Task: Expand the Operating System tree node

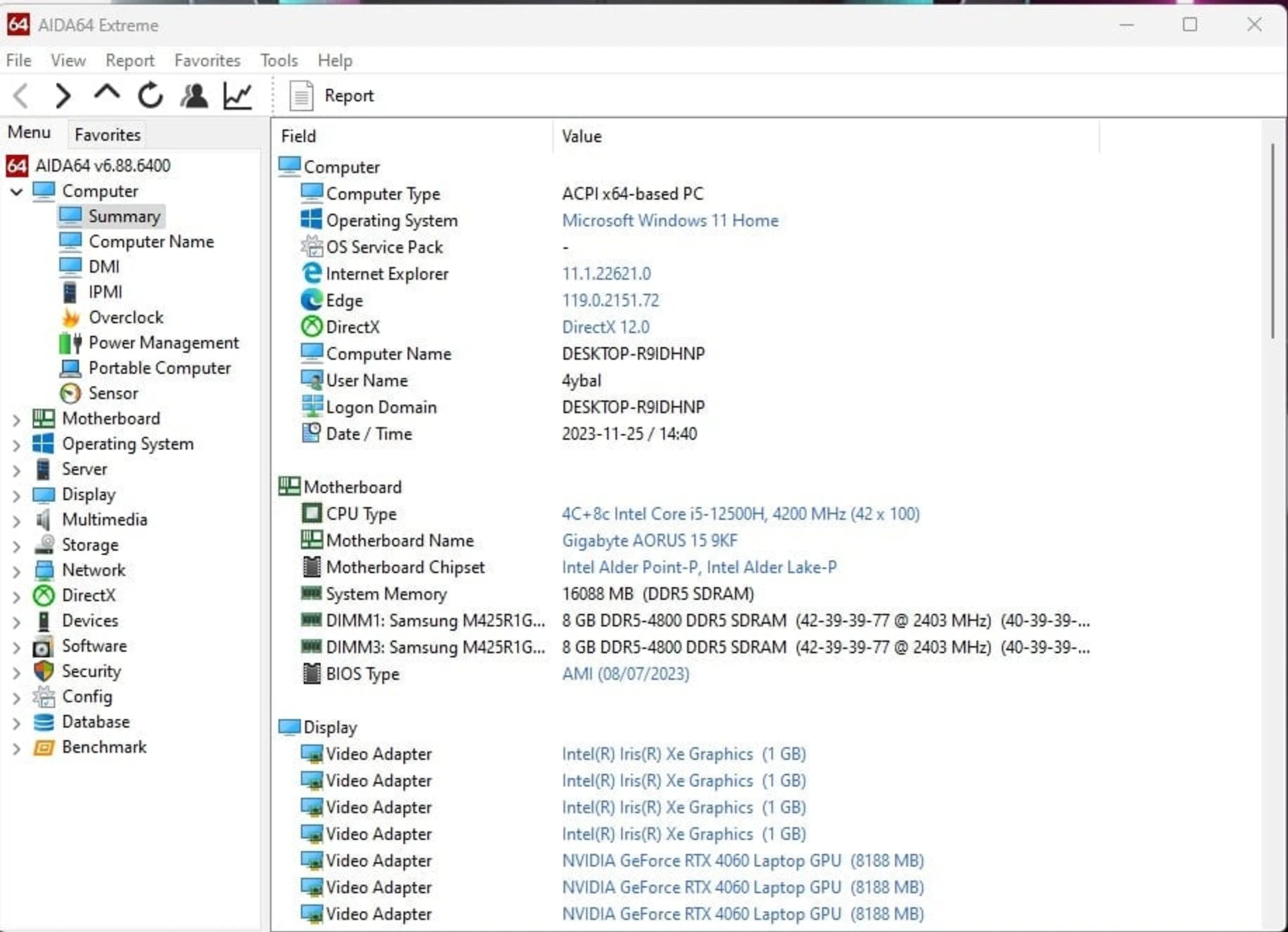Action: (17, 445)
